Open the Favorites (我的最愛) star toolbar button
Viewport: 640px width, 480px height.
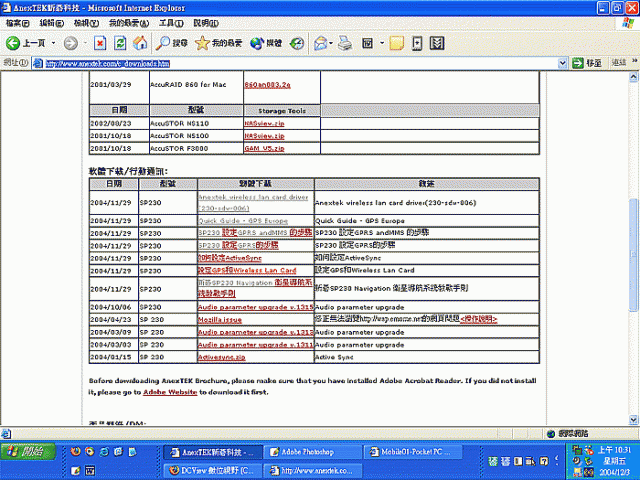218,43
